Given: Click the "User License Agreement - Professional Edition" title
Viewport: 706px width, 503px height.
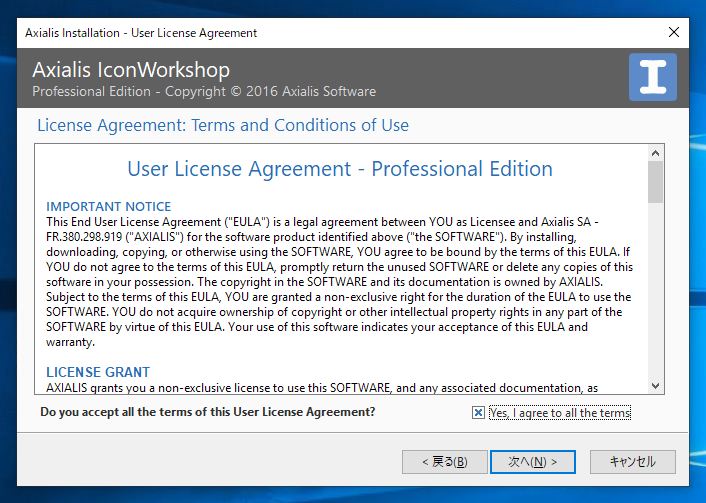Looking at the screenshot, I should click(340, 169).
